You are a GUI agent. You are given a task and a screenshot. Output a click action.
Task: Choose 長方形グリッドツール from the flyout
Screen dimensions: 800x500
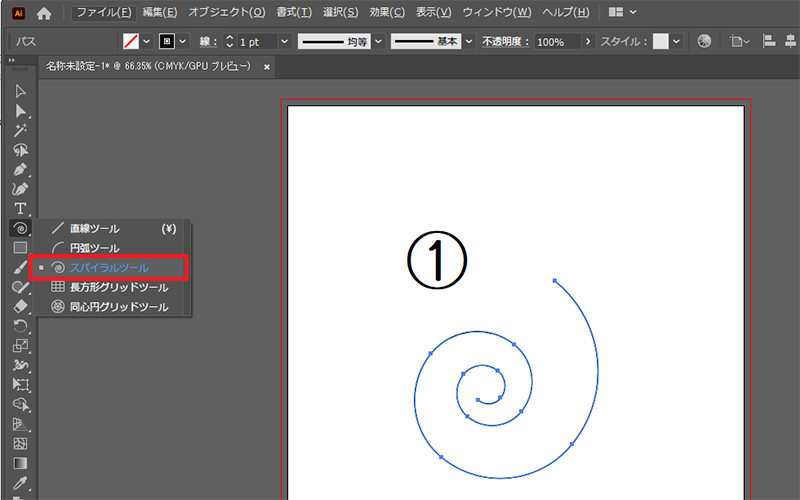118,288
